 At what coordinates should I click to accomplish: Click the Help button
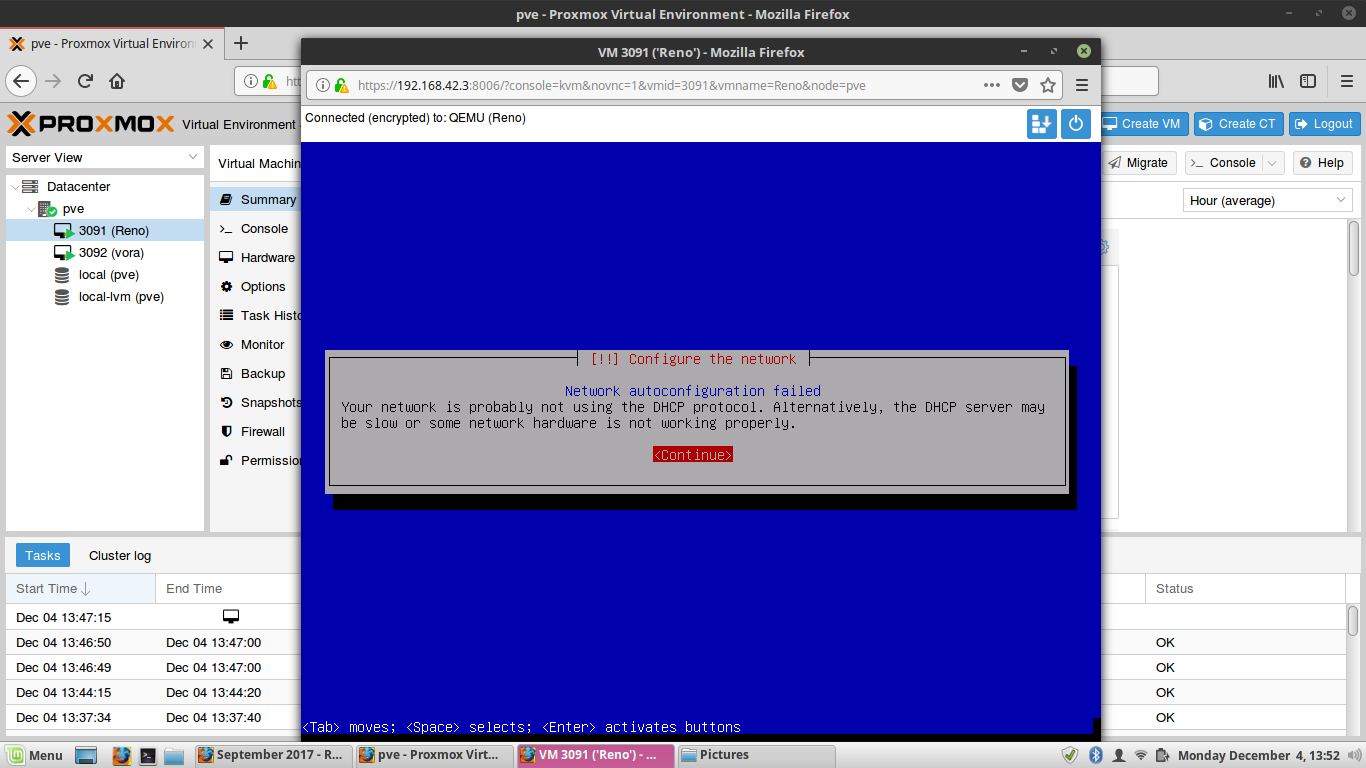pyautogui.click(x=1321, y=163)
